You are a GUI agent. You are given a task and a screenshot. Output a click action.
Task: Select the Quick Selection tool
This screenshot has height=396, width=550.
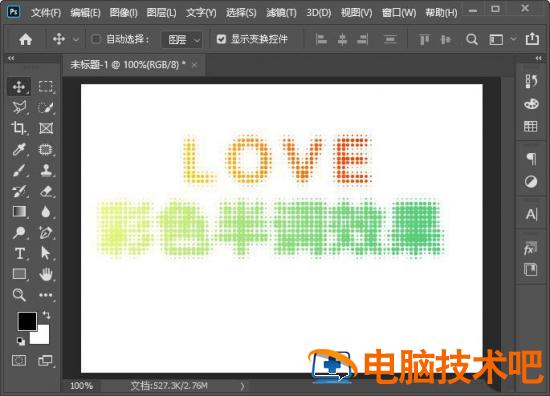[x=46, y=107]
